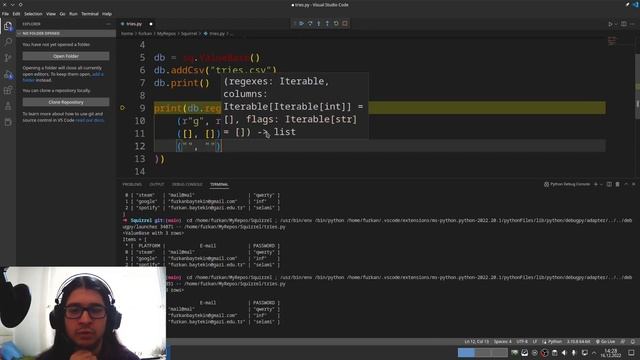This screenshot has width=640, height=360.
Task: Open the Source Control view
Action: [x=8, y=58]
